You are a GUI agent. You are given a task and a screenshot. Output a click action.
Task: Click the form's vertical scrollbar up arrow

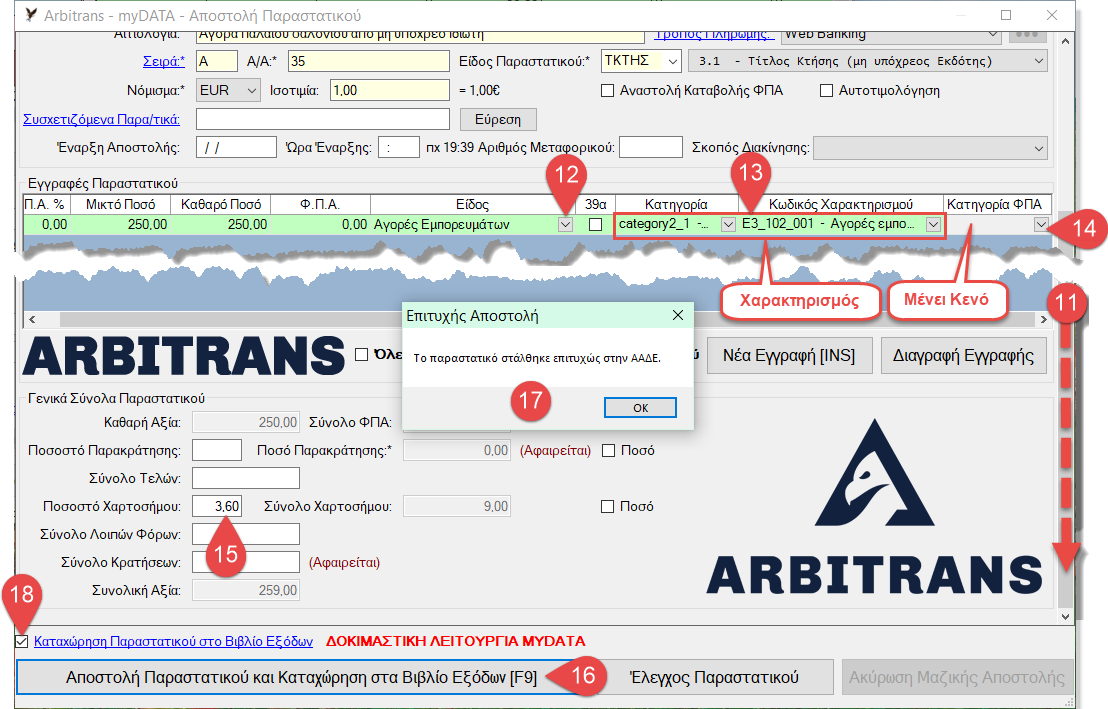(x=1066, y=41)
